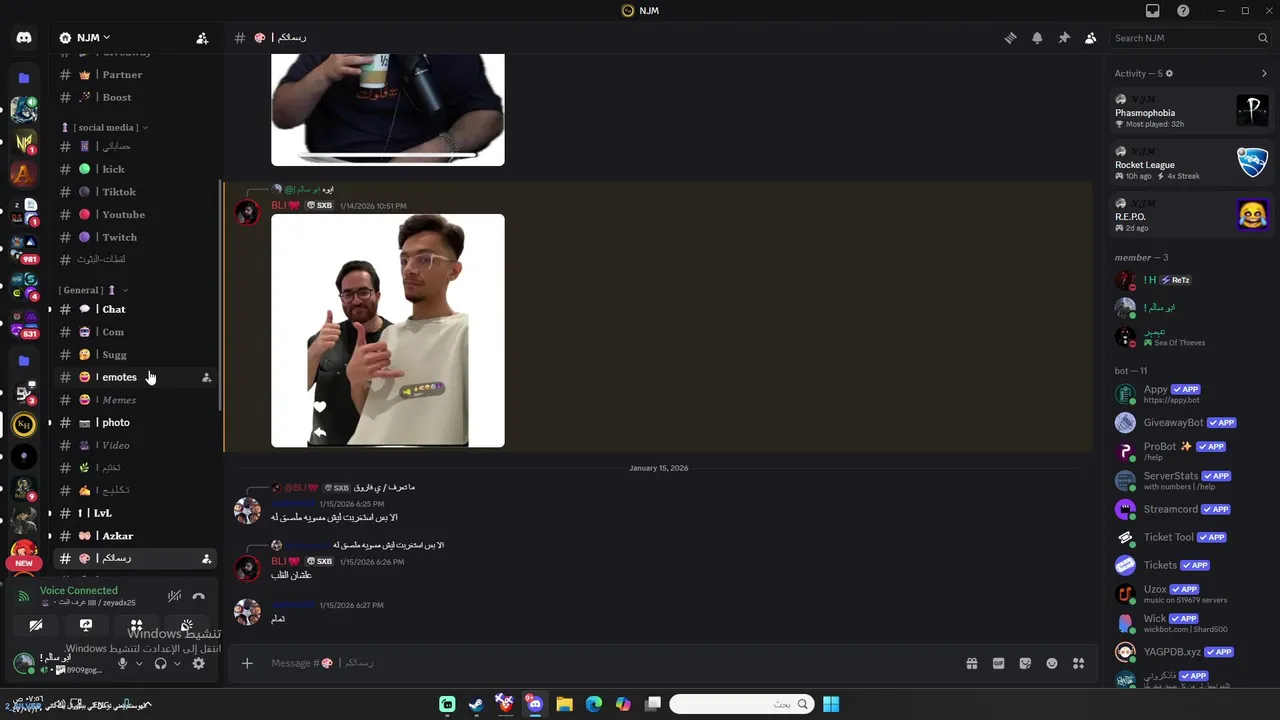Open Apps launcher in message bar
1280x720 pixels.
[x=1078, y=663]
